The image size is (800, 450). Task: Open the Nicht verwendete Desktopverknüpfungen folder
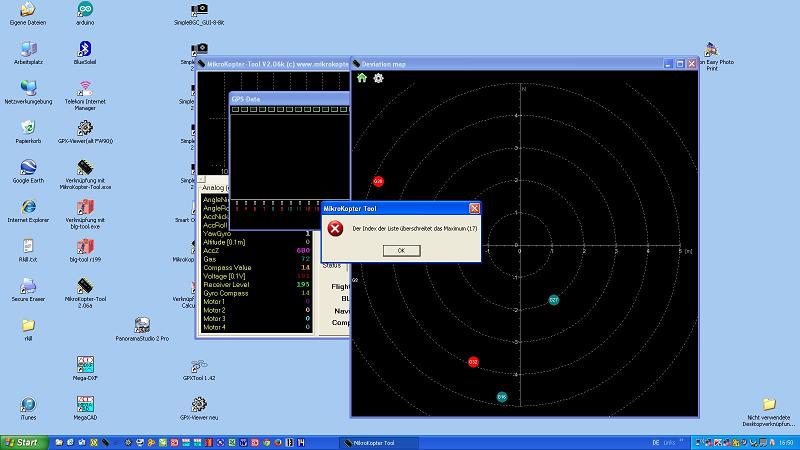(x=768, y=412)
